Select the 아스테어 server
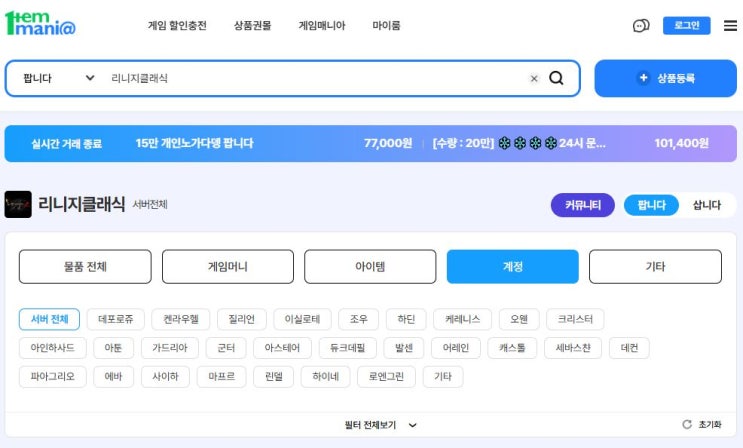Image resolution: width=743 pixels, height=448 pixels. [x=282, y=348]
